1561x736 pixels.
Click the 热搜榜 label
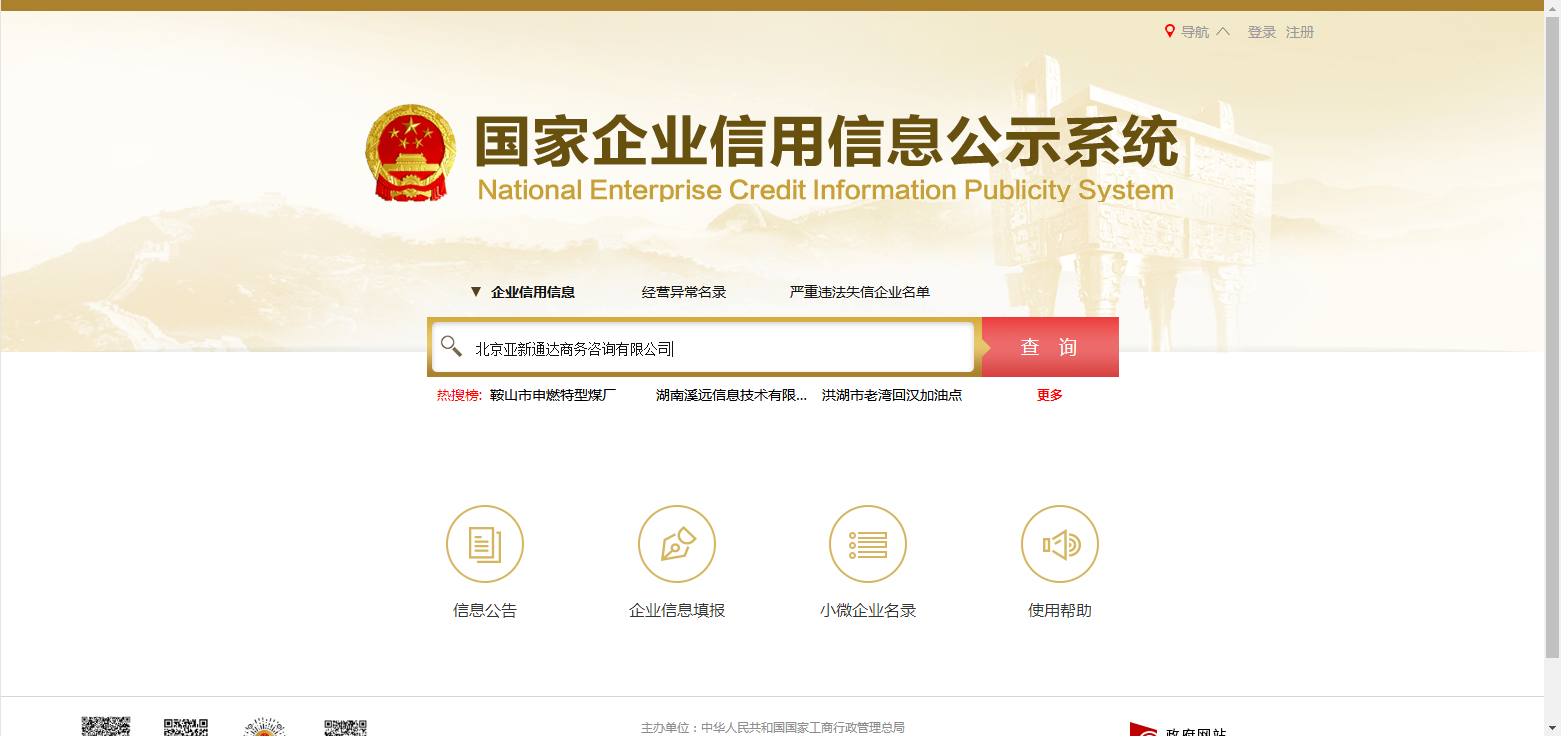click(459, 395)
